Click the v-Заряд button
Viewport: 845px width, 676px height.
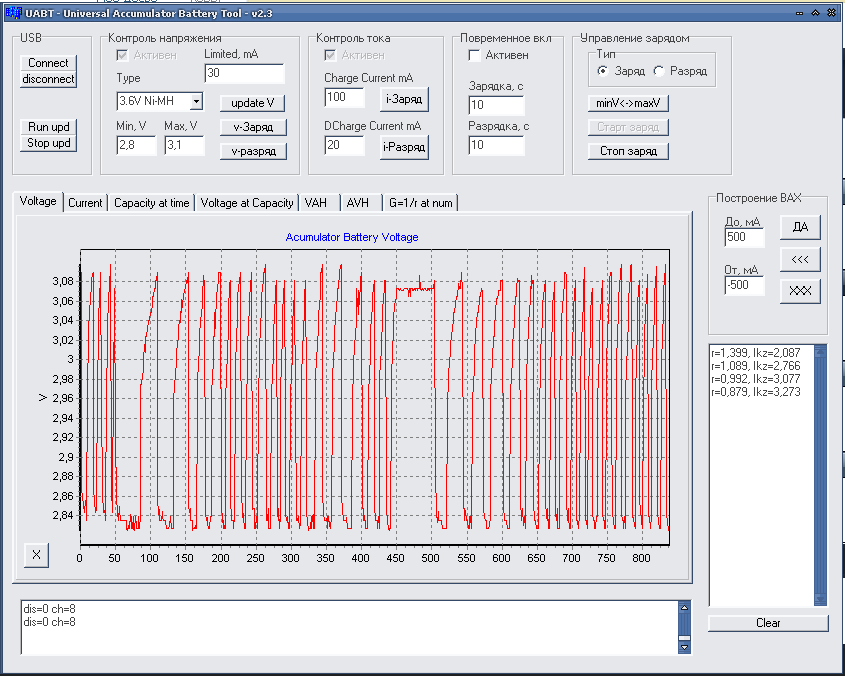pyautogui.click(x=253, y=127)
